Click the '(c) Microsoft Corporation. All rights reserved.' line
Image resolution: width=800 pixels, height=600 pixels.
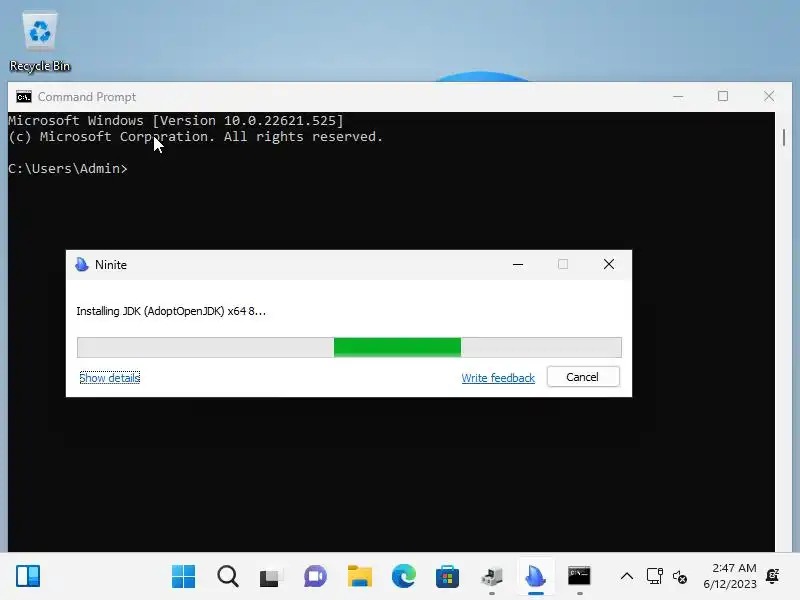click(195, 137)
